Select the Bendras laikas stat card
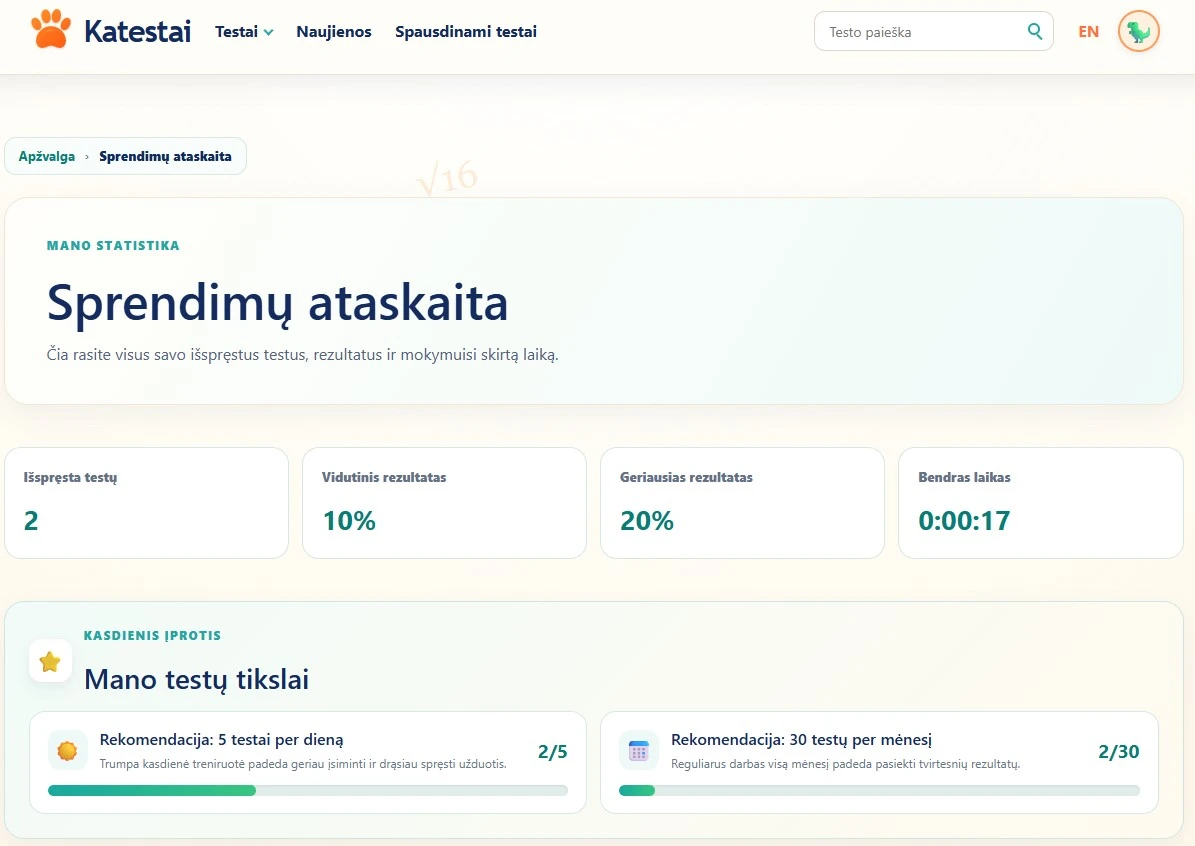This screenshot has width=1195, height=846. coord(1040,503)
